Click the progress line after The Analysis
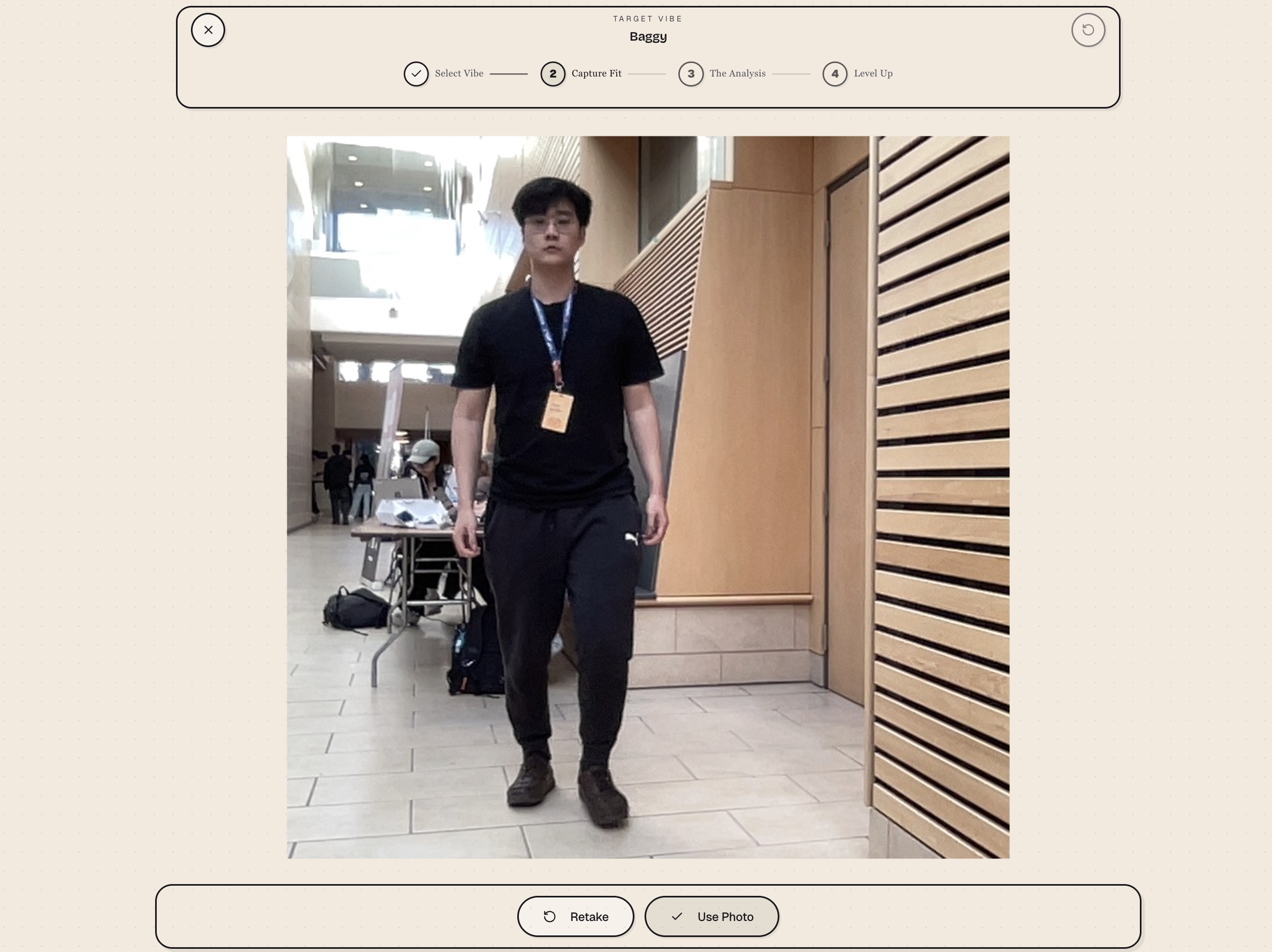 point(791,74)
